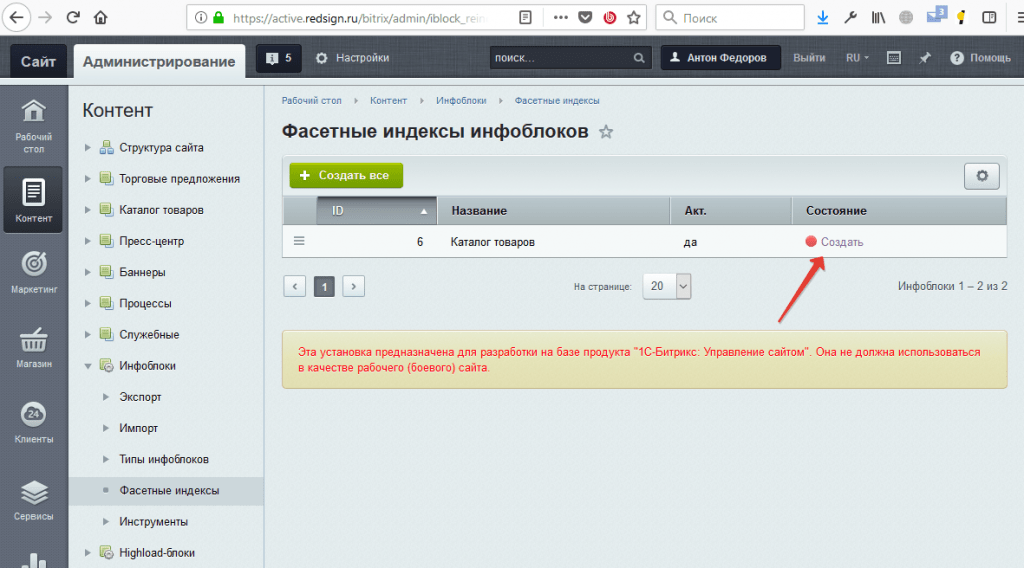Open the page actions three-dots menu
The width and height of the screenshot is (1024, 568).
[x=560, y=18]
